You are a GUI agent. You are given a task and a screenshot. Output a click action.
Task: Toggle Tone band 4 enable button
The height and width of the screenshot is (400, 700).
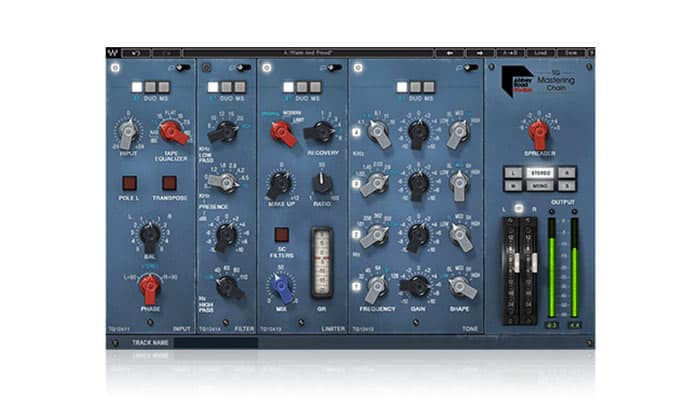point(356,132)
